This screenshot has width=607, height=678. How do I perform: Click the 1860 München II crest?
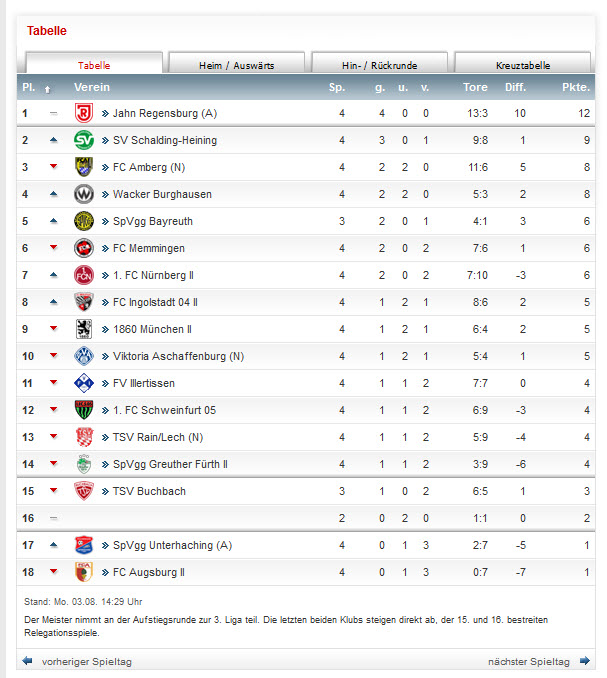(x=84, y=329)
